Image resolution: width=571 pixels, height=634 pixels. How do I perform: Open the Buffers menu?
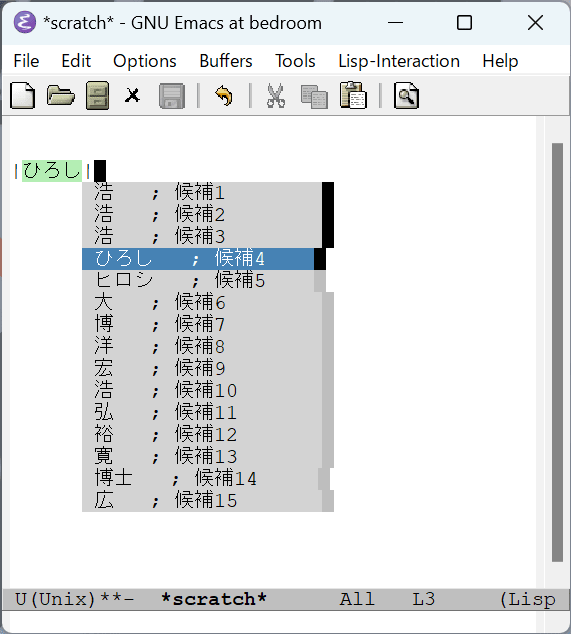226,61
